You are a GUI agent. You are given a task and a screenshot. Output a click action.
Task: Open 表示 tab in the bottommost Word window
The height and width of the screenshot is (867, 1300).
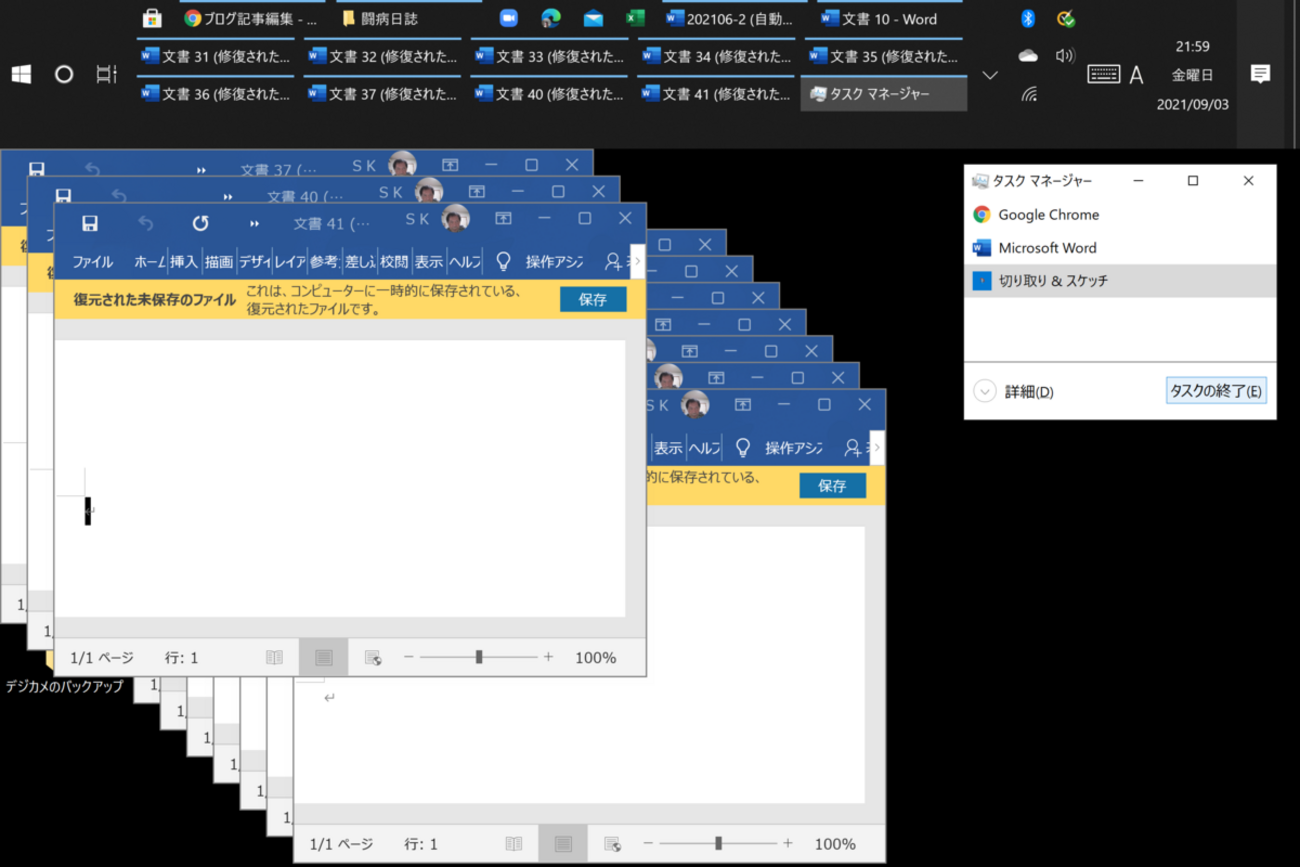[x=668, y=448]
